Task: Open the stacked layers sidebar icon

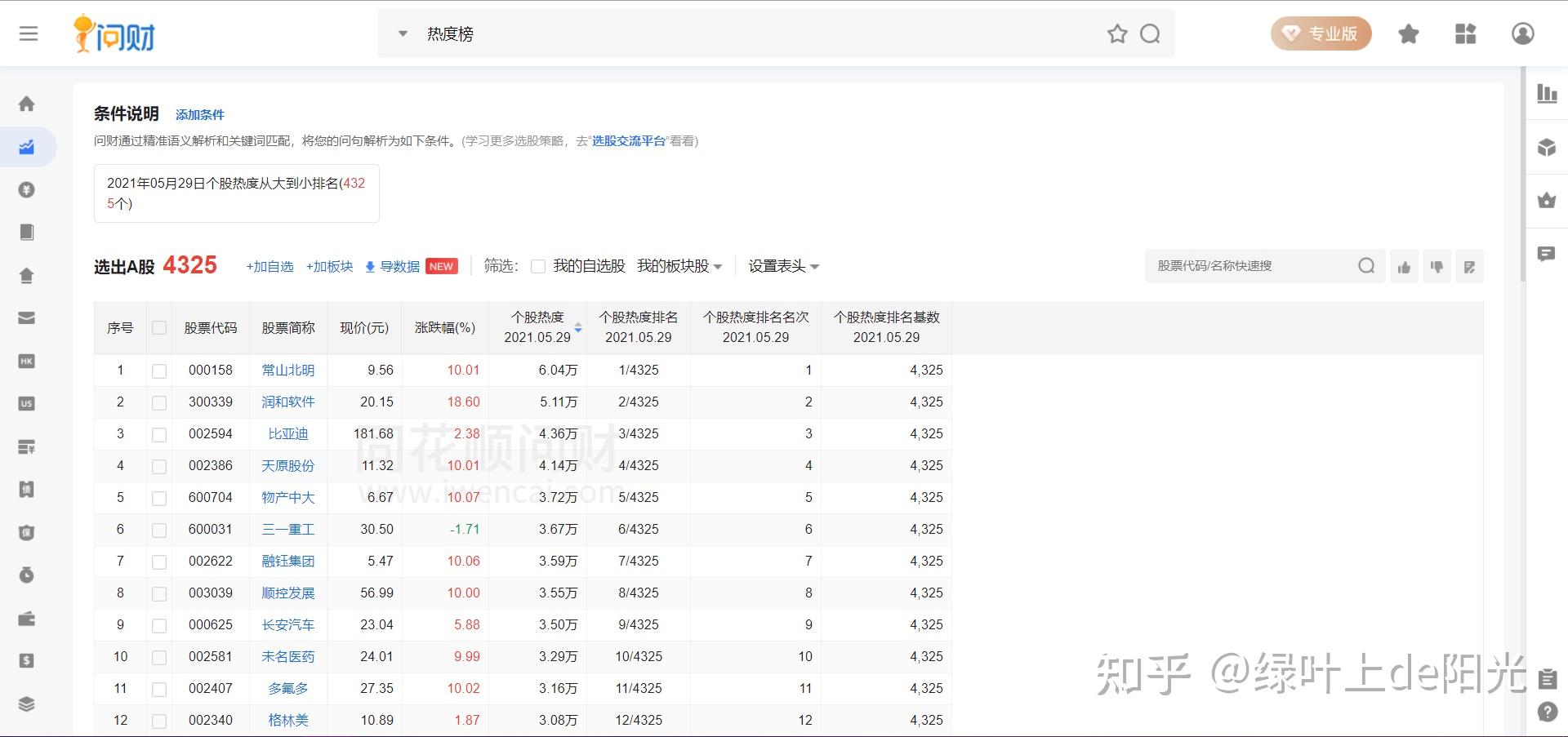Action: click(27, 704)
